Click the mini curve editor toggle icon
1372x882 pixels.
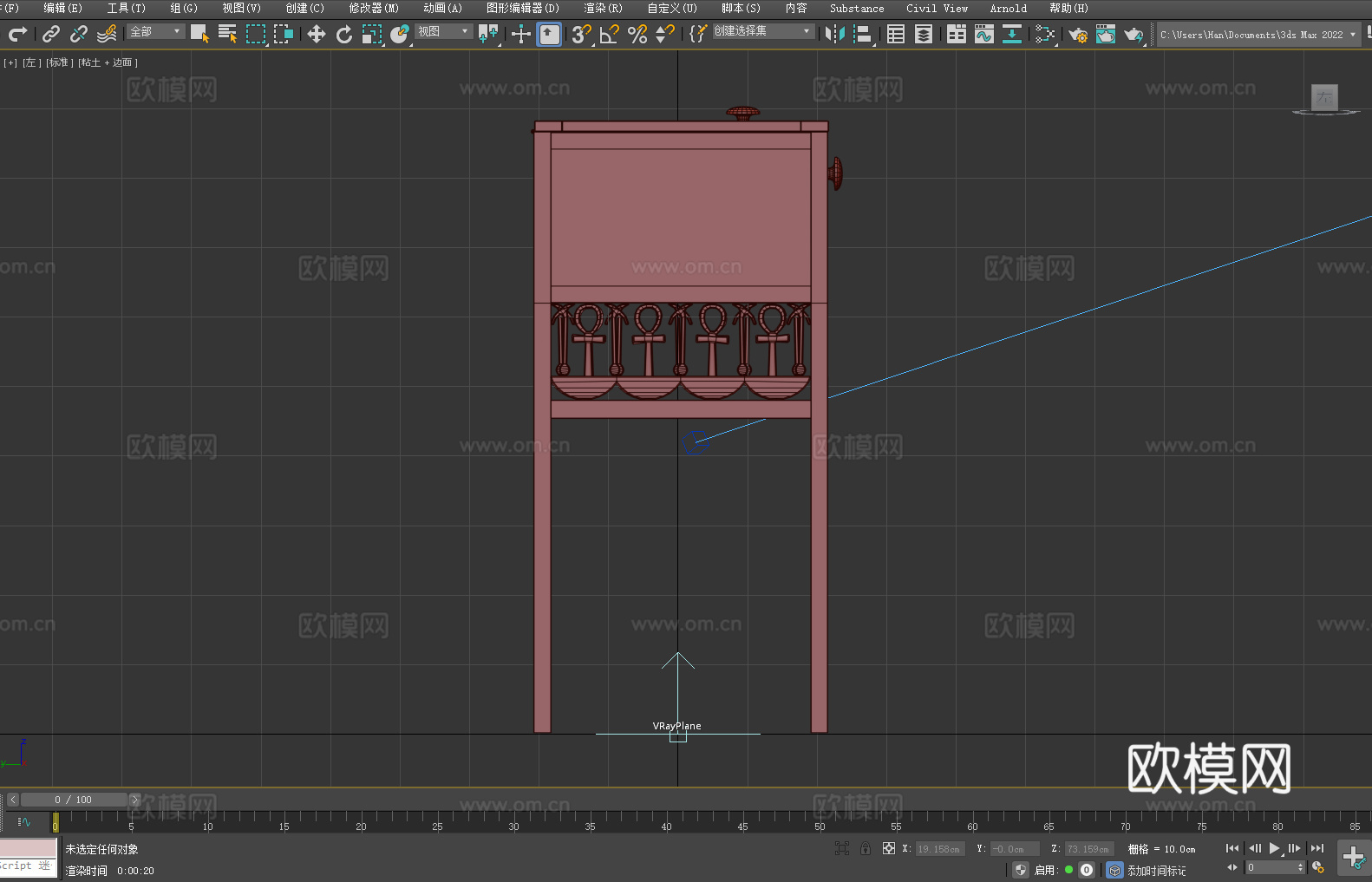[x=23, y=822]
